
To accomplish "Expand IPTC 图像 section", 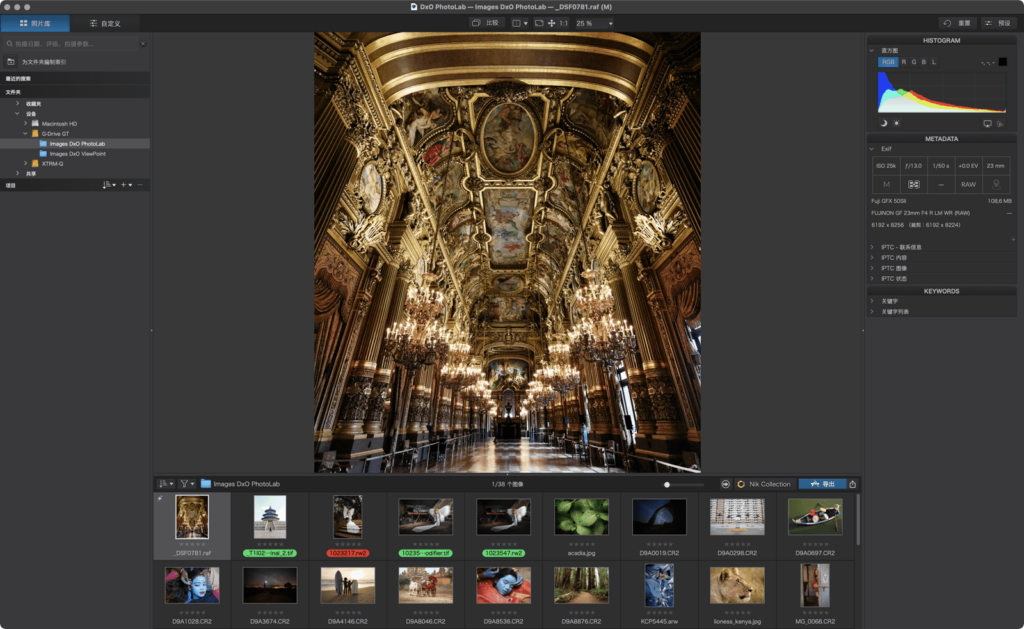I will pyautogui.click(x=872, y=268).
